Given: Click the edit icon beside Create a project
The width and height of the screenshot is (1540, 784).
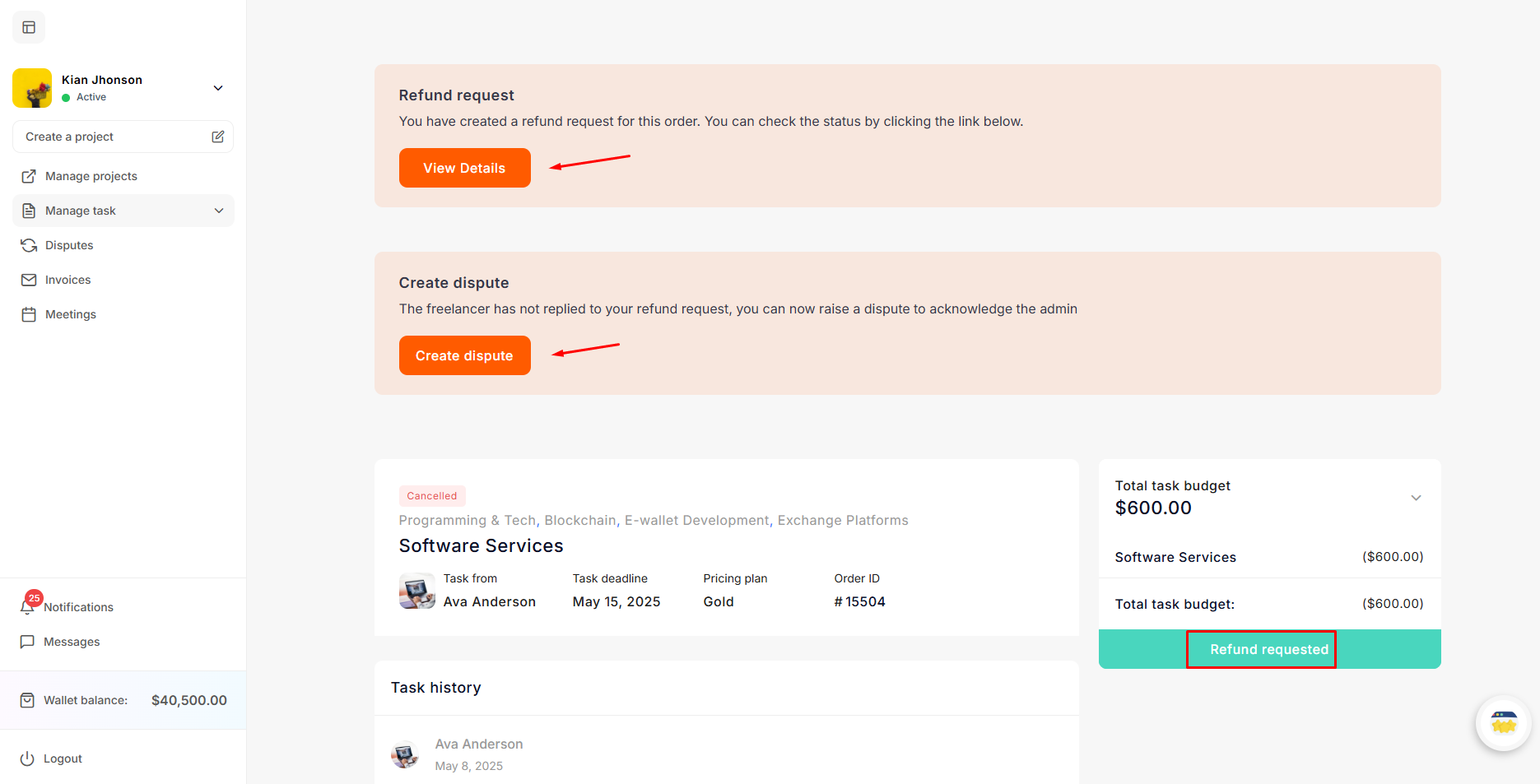Looking at the screenshot, I should (x=217, y=137).
